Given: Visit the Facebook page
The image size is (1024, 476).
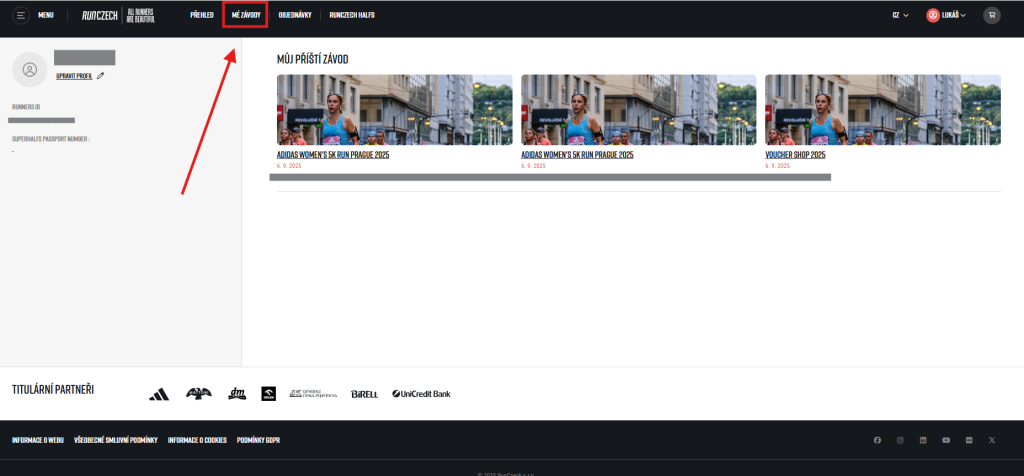Looking at the screenshot, I should point(877,440).
